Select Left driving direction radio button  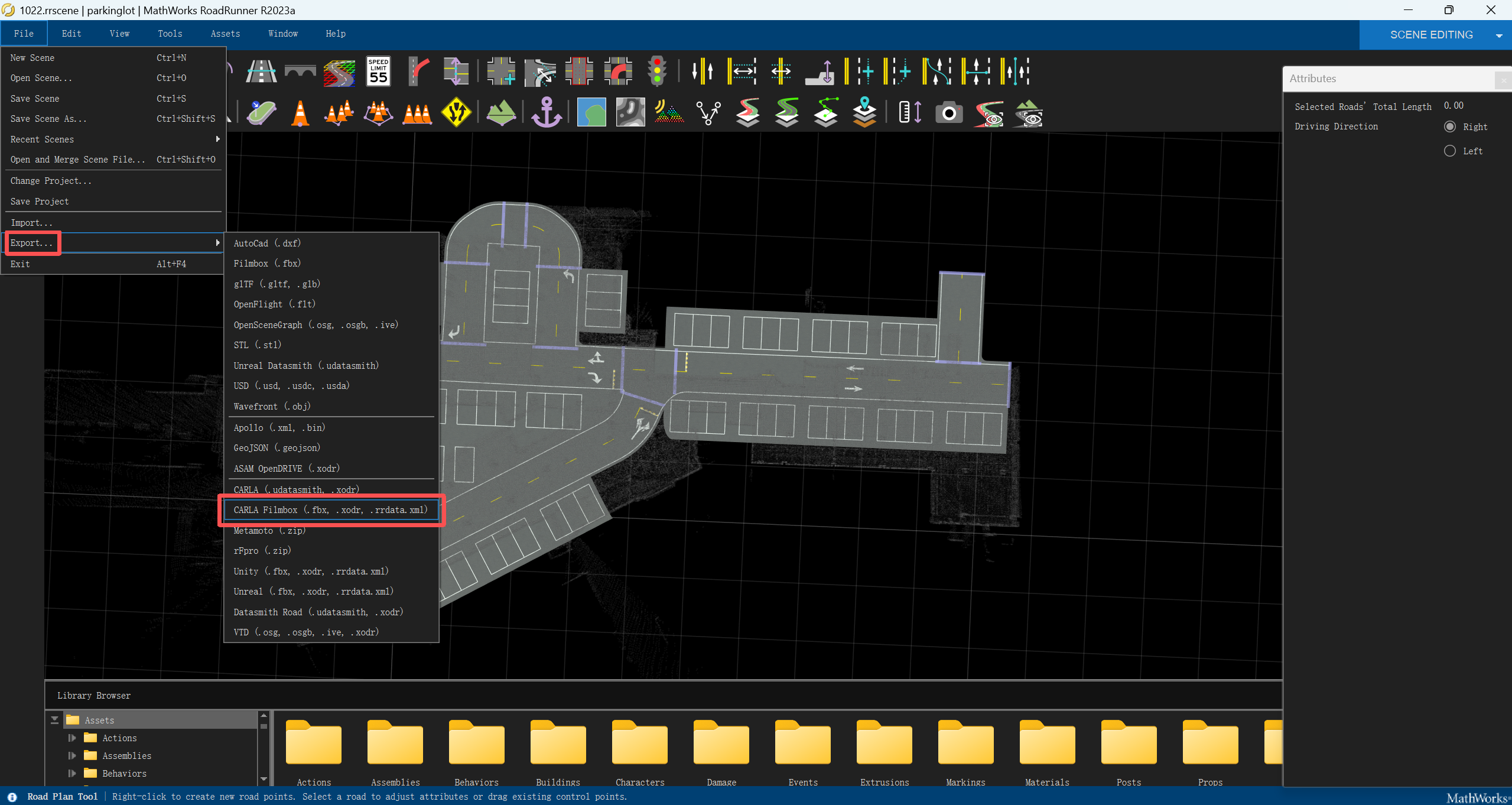coord(1449,151)
